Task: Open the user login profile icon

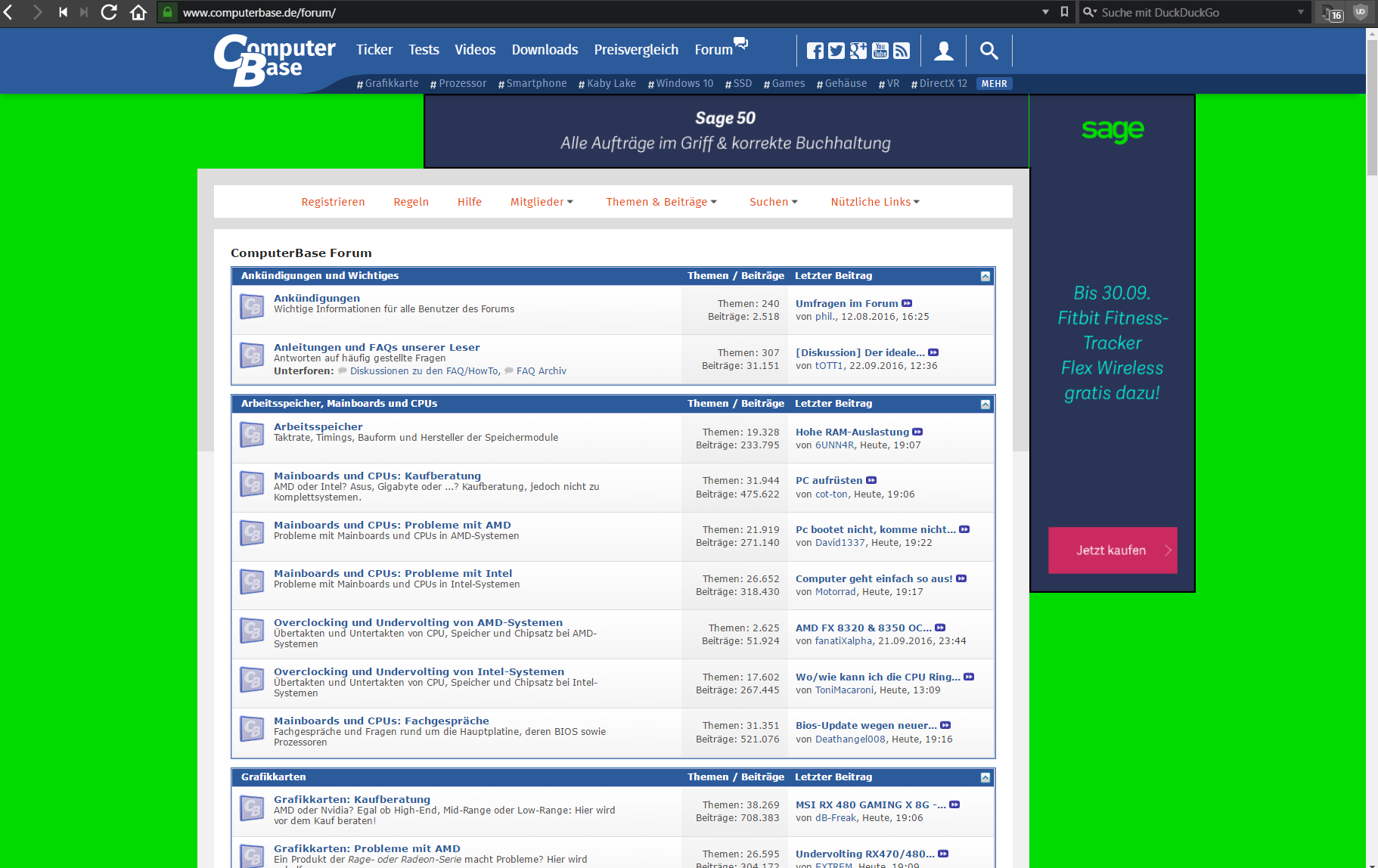Action: click(x=943, y=51)
